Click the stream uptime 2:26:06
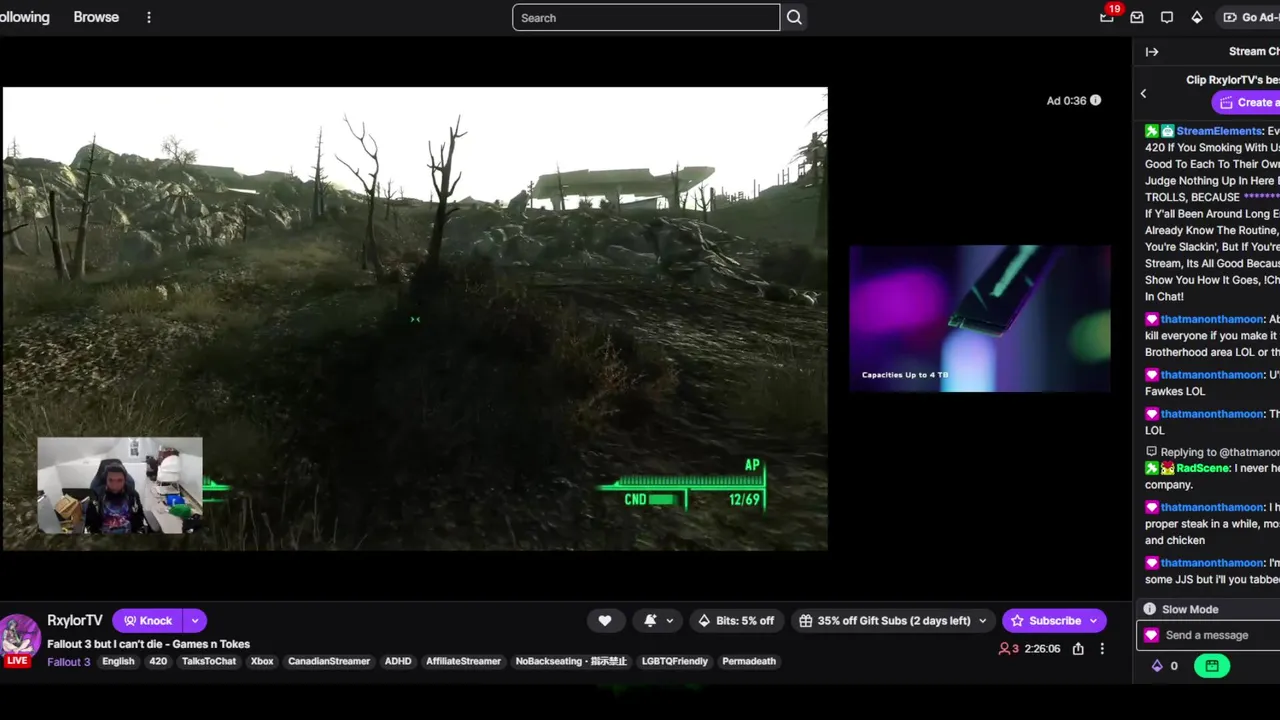1280x720 pixels. coord(1042,648)
